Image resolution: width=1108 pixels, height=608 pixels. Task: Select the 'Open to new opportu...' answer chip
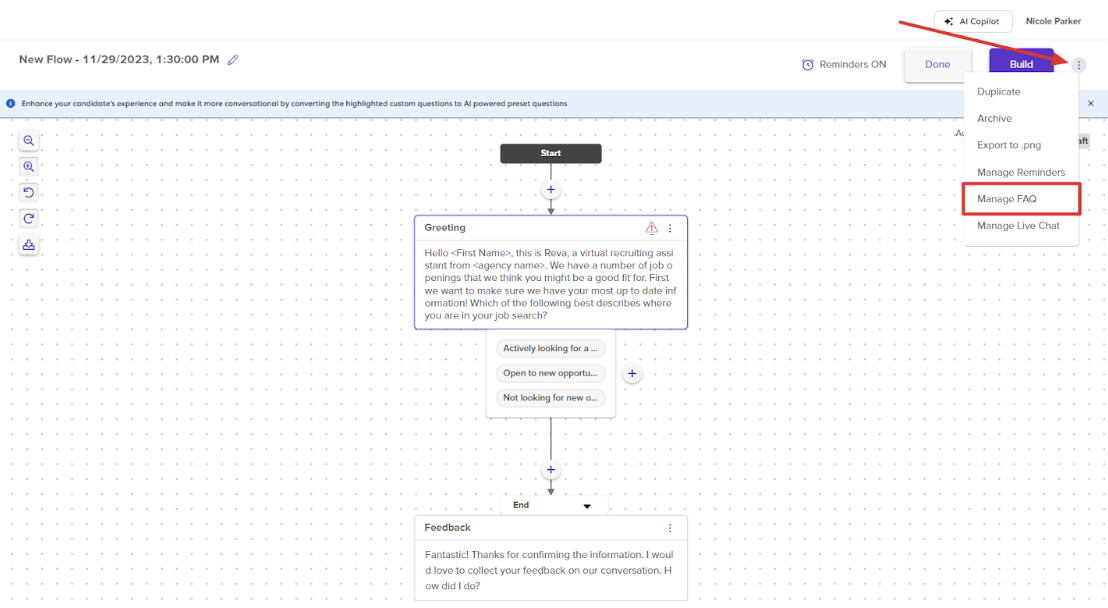[x=550, y=373]
